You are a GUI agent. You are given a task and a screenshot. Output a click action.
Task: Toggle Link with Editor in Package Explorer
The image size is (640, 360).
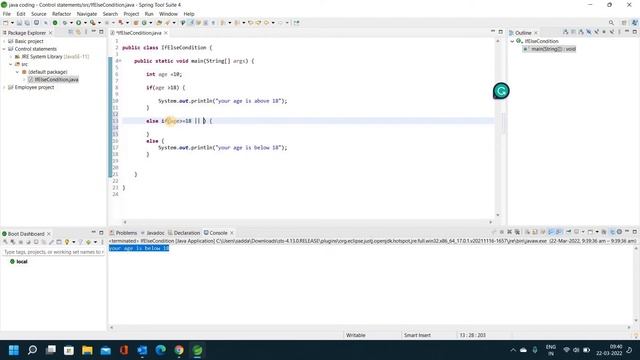78,32
